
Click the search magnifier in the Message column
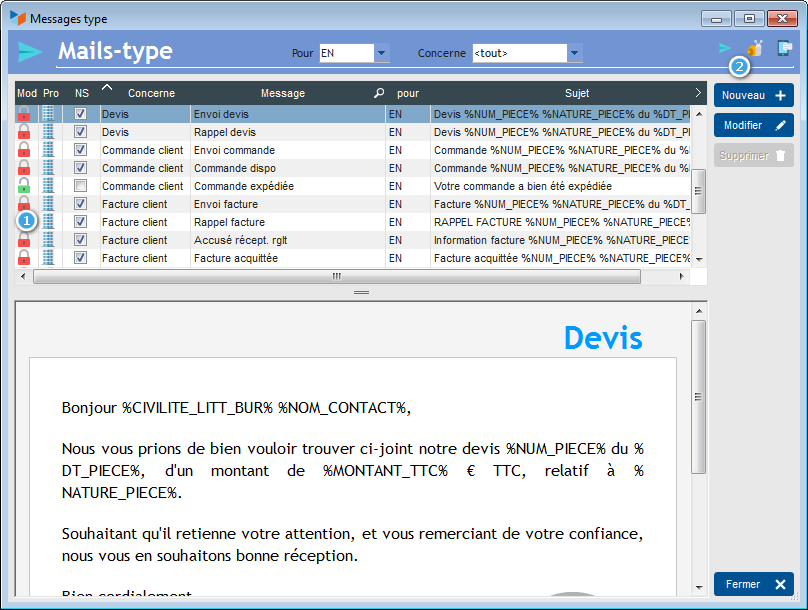379,93
